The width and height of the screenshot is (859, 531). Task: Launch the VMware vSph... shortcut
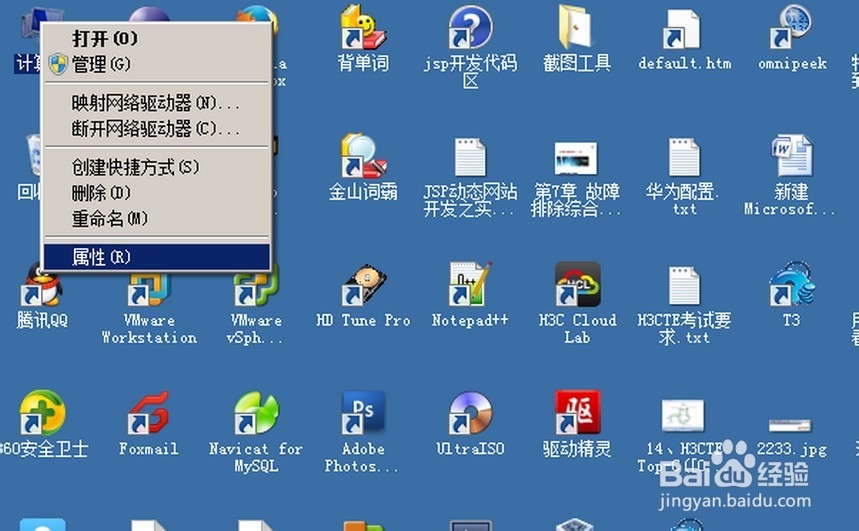(256, 286)
